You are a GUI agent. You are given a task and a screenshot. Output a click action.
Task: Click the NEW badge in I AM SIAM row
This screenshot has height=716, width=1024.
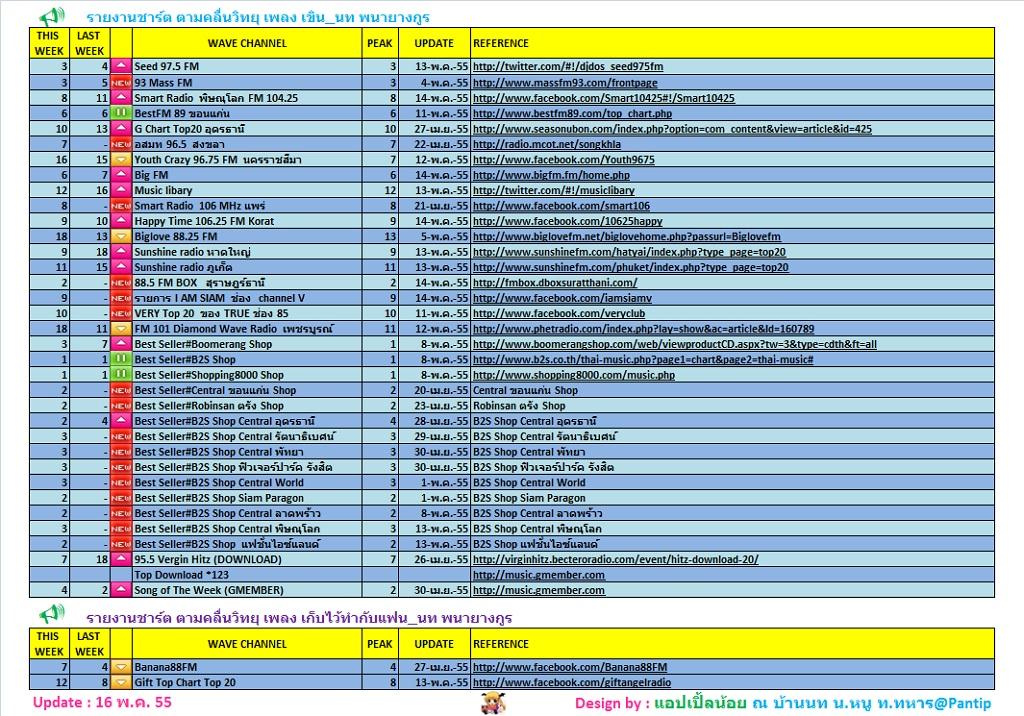coord(121,298)
